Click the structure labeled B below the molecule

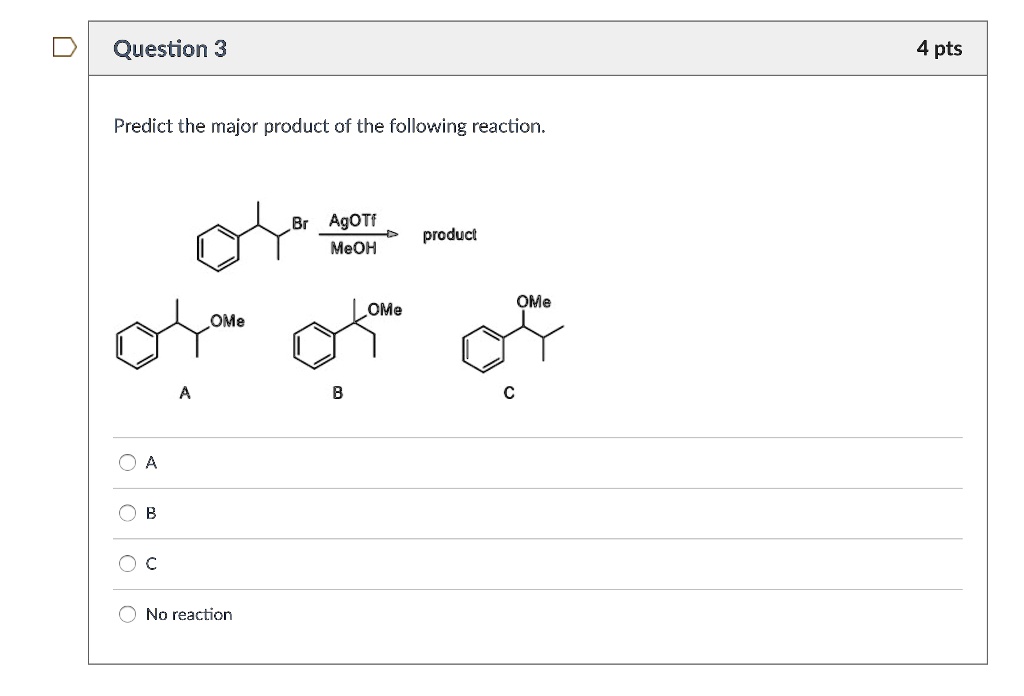pos(337,391)
